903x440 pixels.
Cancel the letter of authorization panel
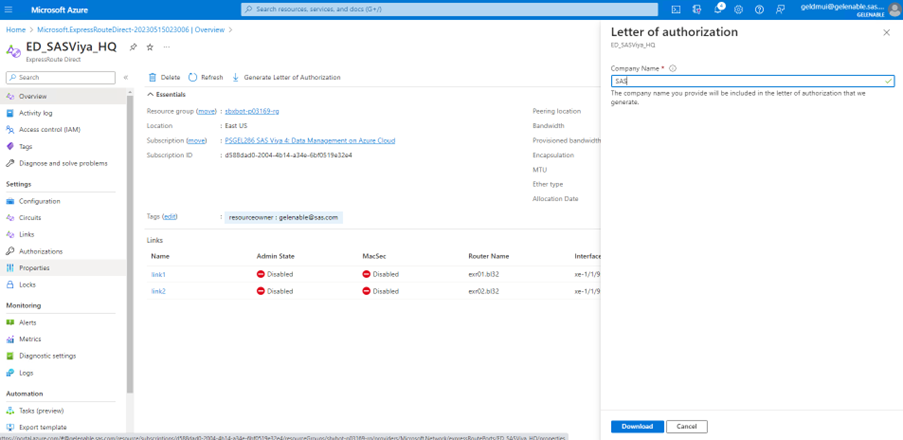[686, 426]
